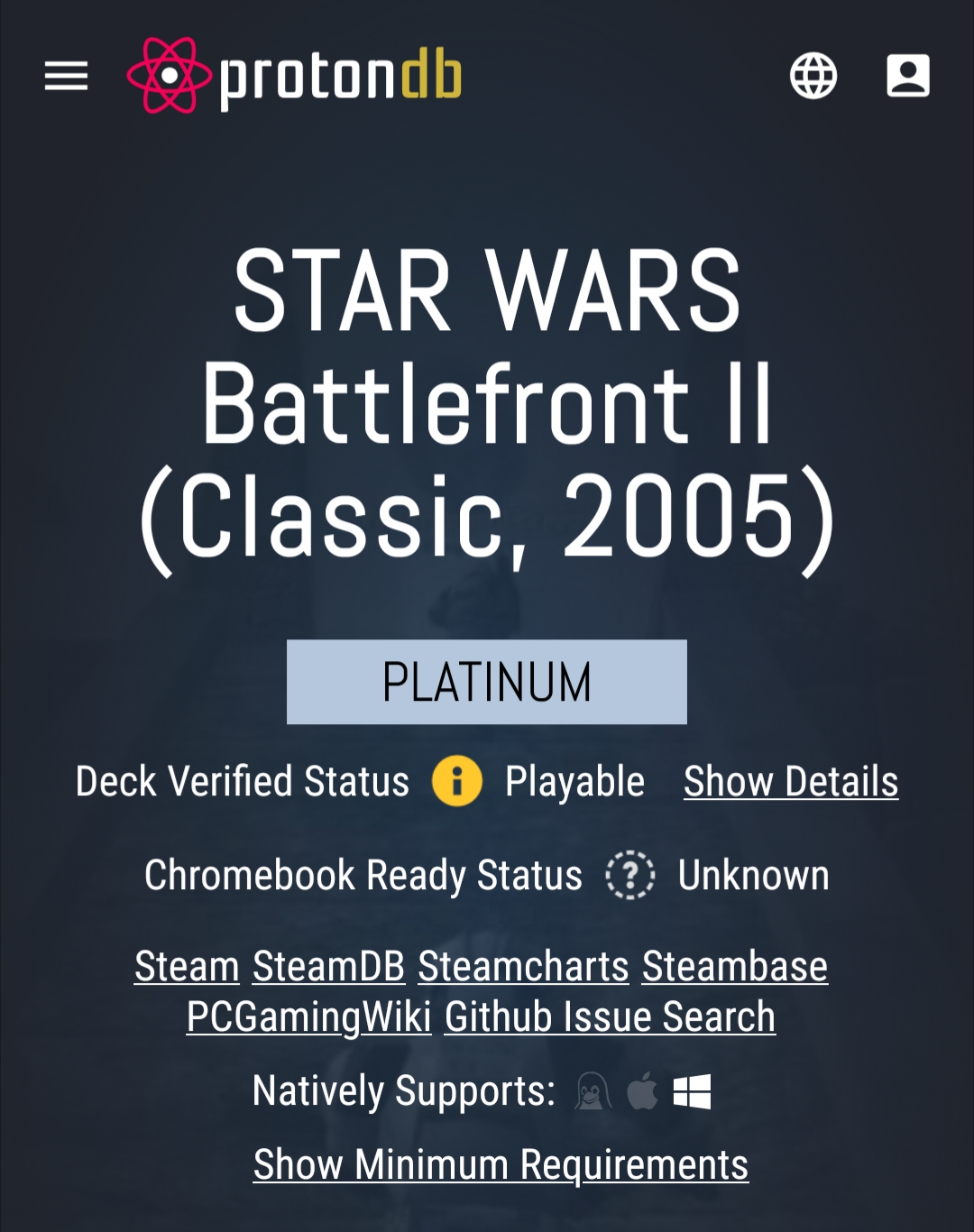The image size is (974, 1232).
Task: Open the language globe selector
Action: pos(813,76)
